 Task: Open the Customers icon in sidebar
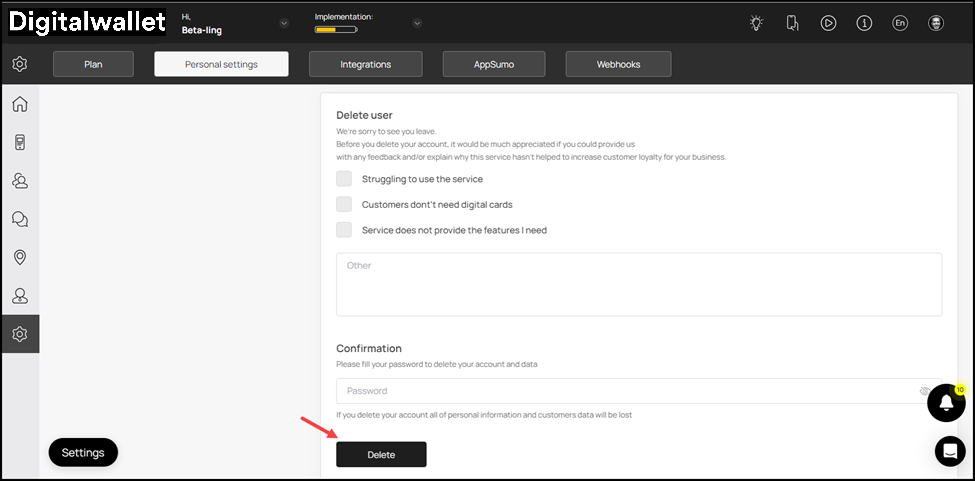click(x=19, y=181)
